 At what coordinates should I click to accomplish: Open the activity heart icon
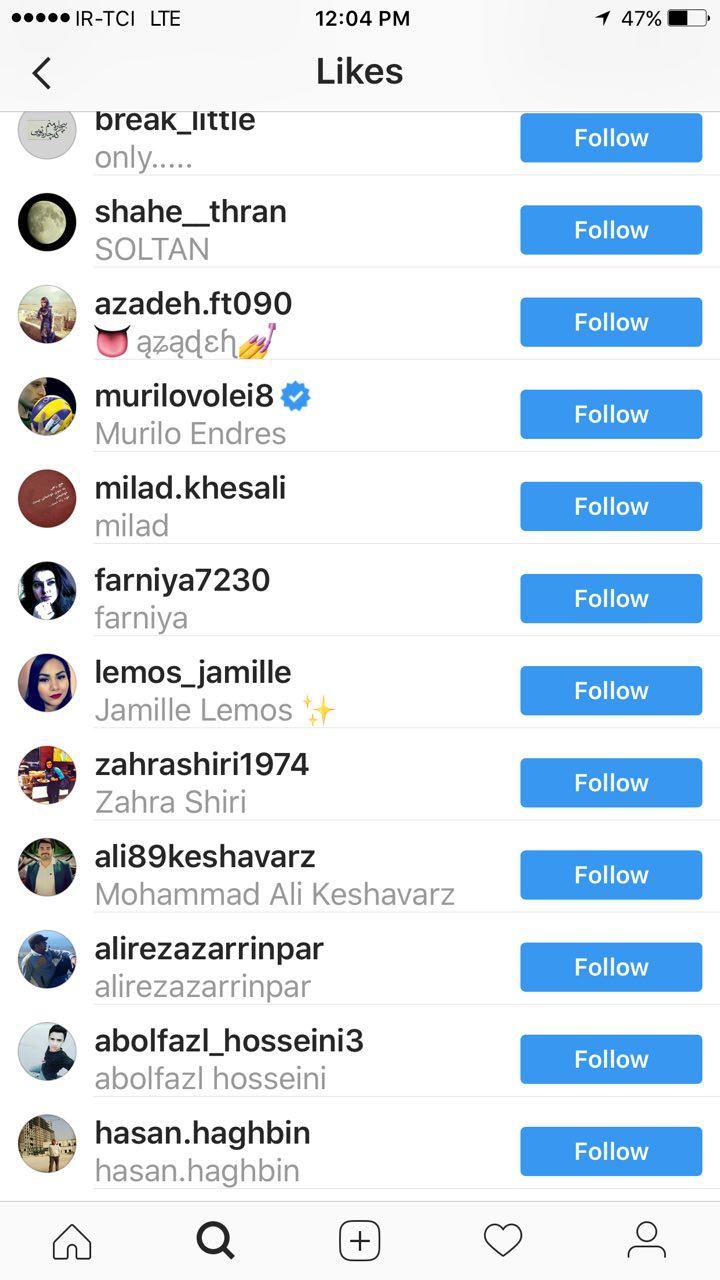point(503,1241)
